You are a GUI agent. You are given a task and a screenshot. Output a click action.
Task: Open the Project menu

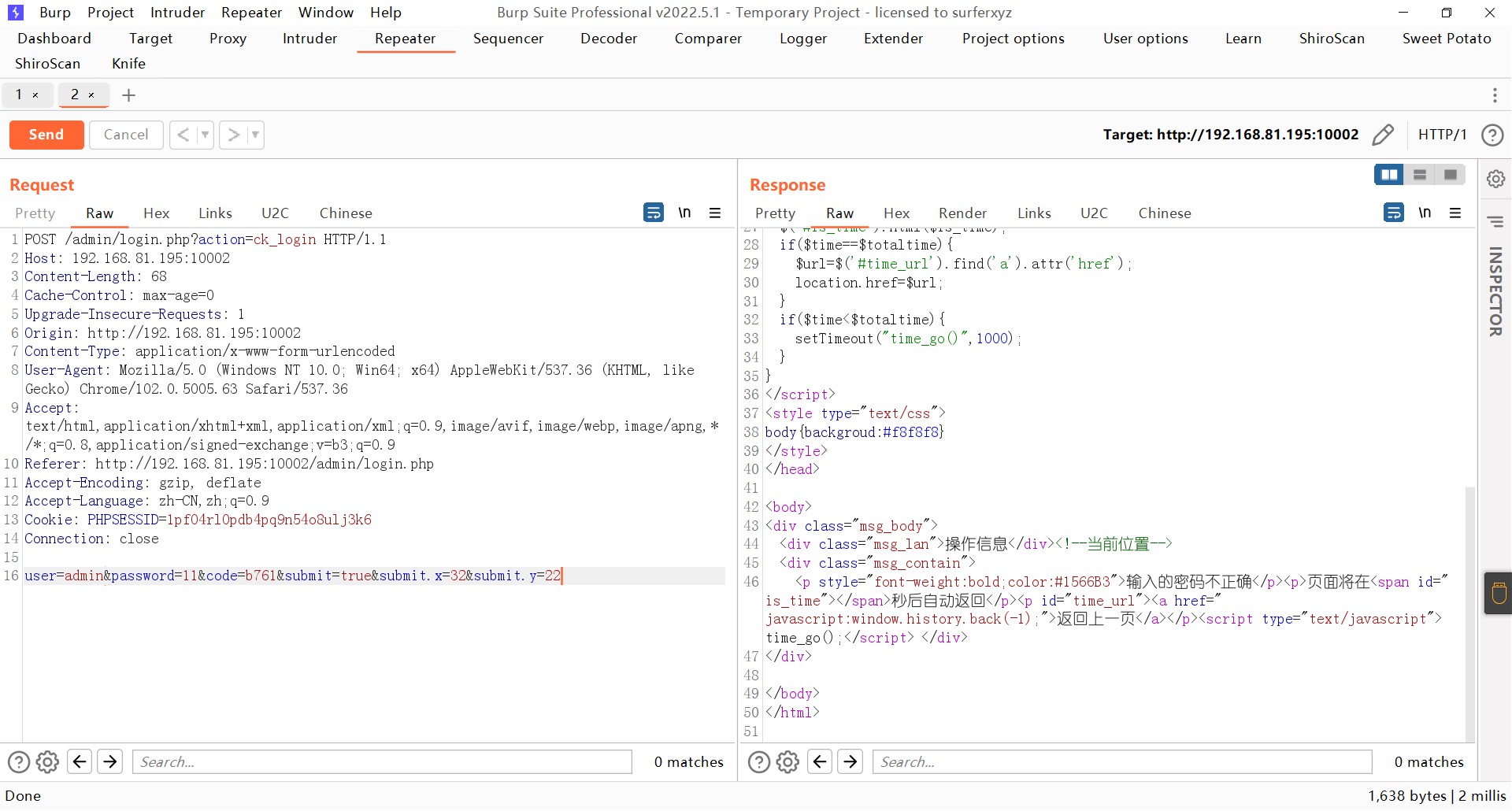pyautogui.click(x=110, y=13)
